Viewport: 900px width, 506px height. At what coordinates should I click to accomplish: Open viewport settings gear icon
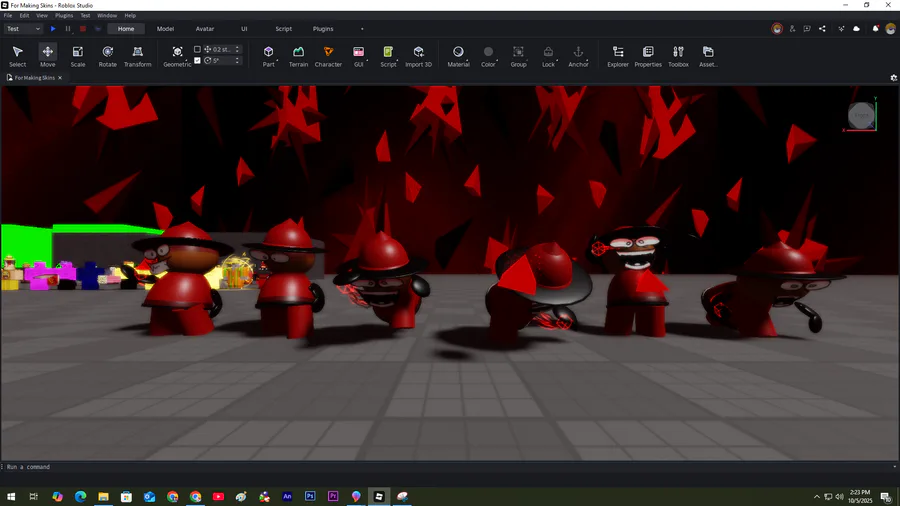894,77
